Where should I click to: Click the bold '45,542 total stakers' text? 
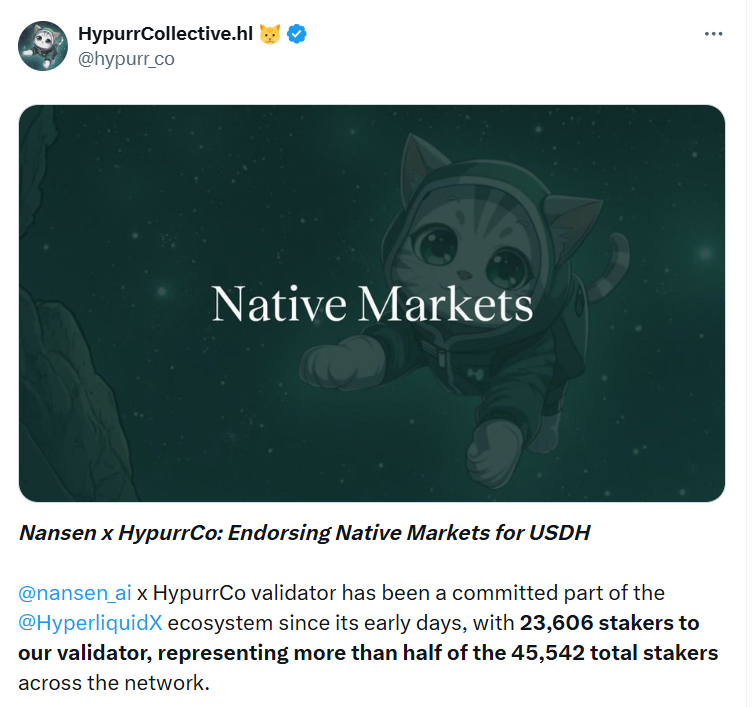click(615, 653)
